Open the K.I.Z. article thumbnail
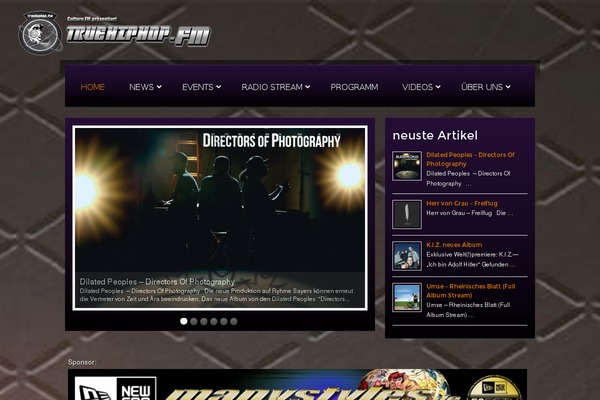 (407, 256)
